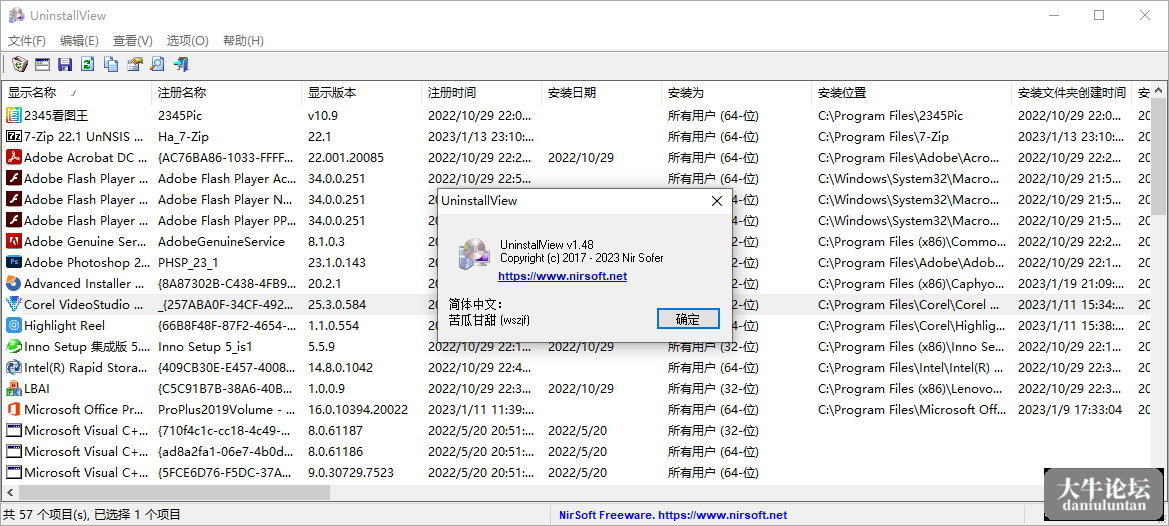Open Find with the magnifier toolbar icon
Viewport: 1169px width, 526px height.
click(x=157, y=64)
